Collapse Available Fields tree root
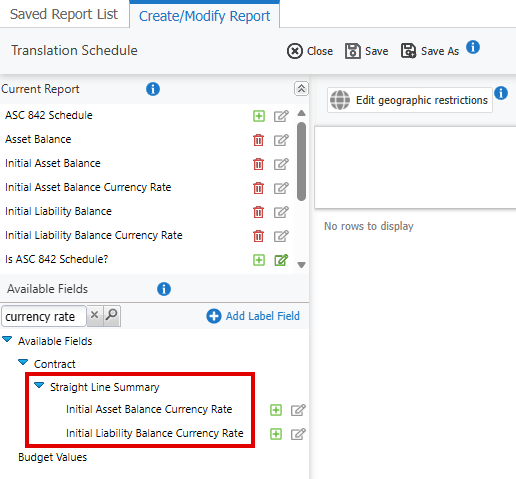 pos(7,339)
